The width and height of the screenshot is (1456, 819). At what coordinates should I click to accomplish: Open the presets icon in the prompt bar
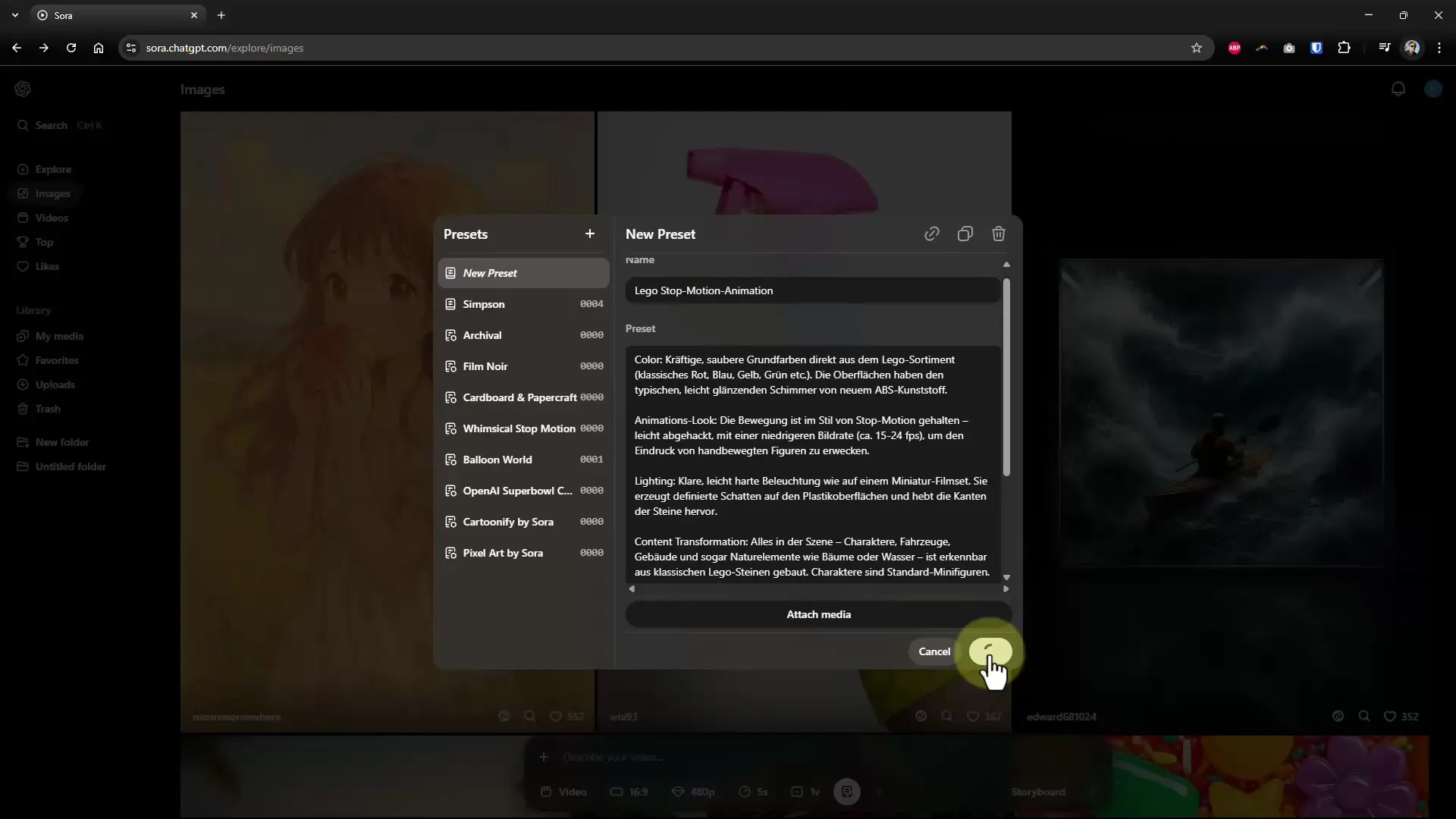click(x=847, y=792)
